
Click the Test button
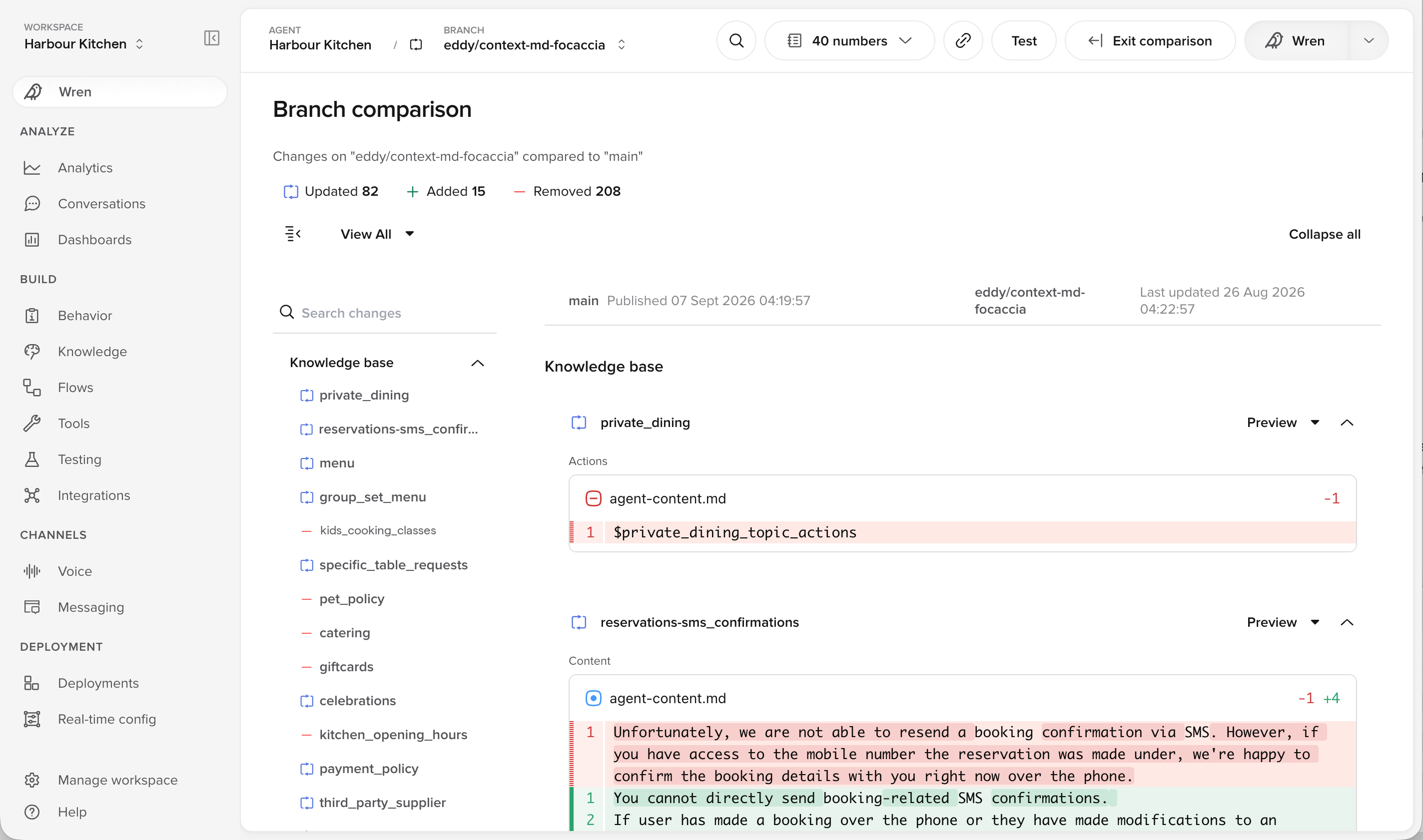(x=1023, y=41)
